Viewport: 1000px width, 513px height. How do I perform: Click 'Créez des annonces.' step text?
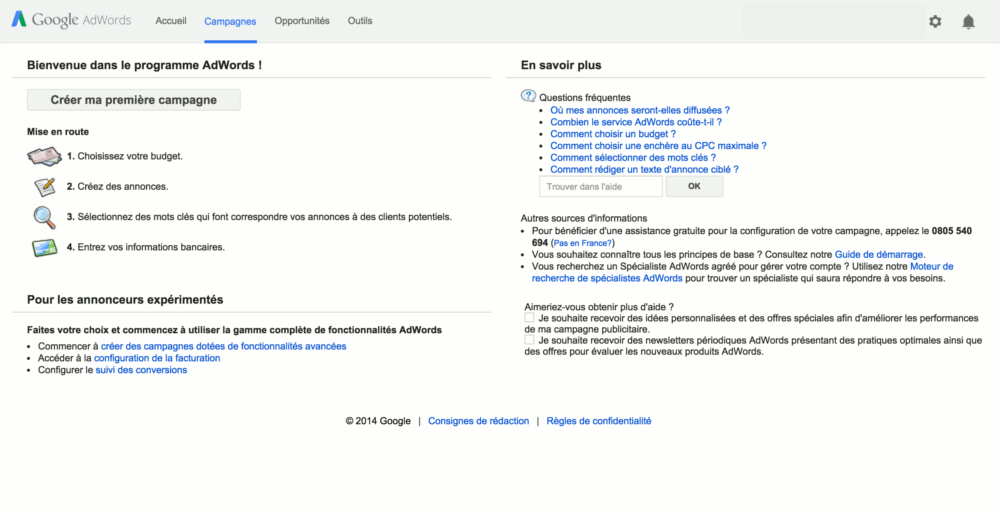[123, 187]
